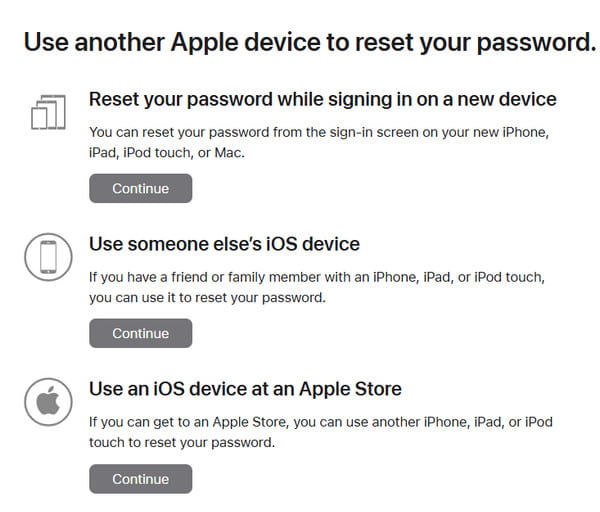This screenshot has width=600, height=512.
Task: Click the main reset password page heading
Action: pyautogui.click(x=309, y=42)
